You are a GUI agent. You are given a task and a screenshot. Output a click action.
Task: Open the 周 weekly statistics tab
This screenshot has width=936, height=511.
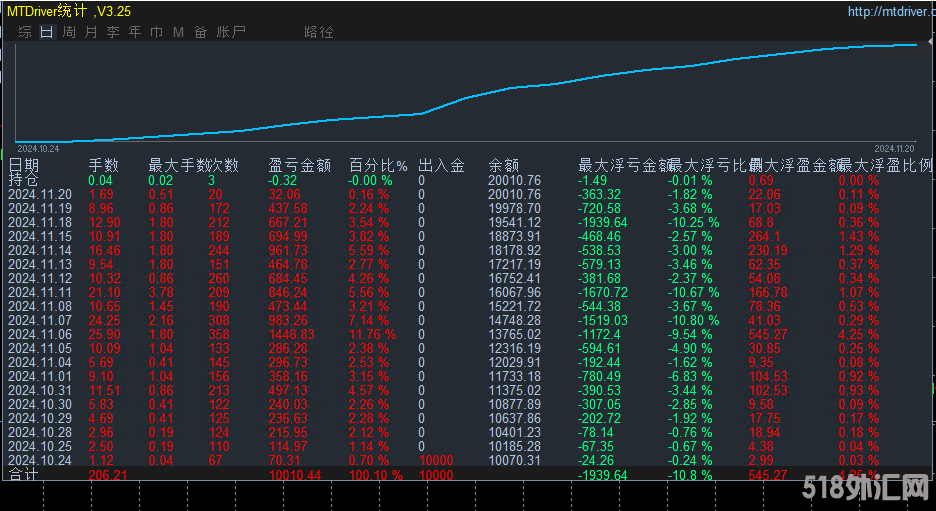coord(69,32)
